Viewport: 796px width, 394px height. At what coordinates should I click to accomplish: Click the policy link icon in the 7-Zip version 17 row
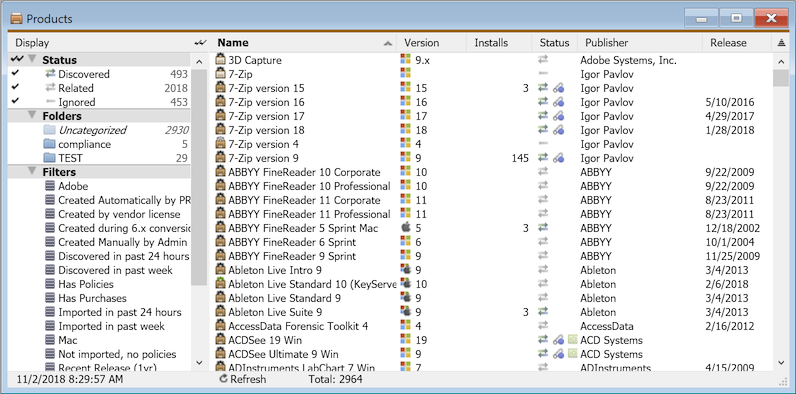coord(558,116)
